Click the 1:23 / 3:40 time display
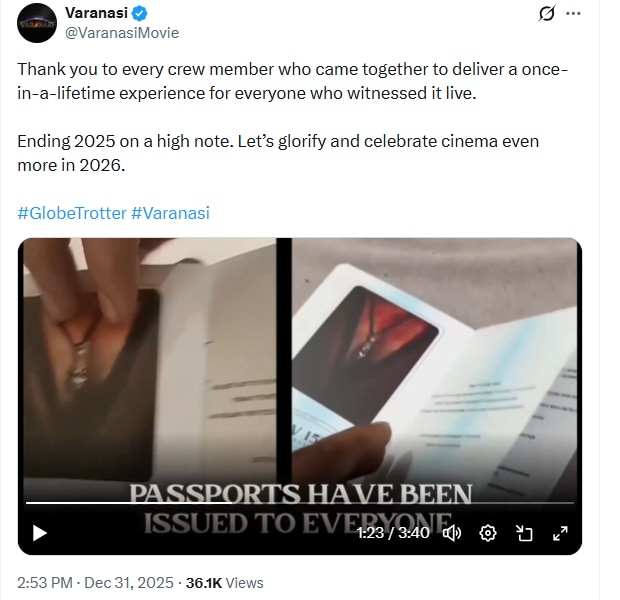The image size is (620, 600). pos(393,533)
